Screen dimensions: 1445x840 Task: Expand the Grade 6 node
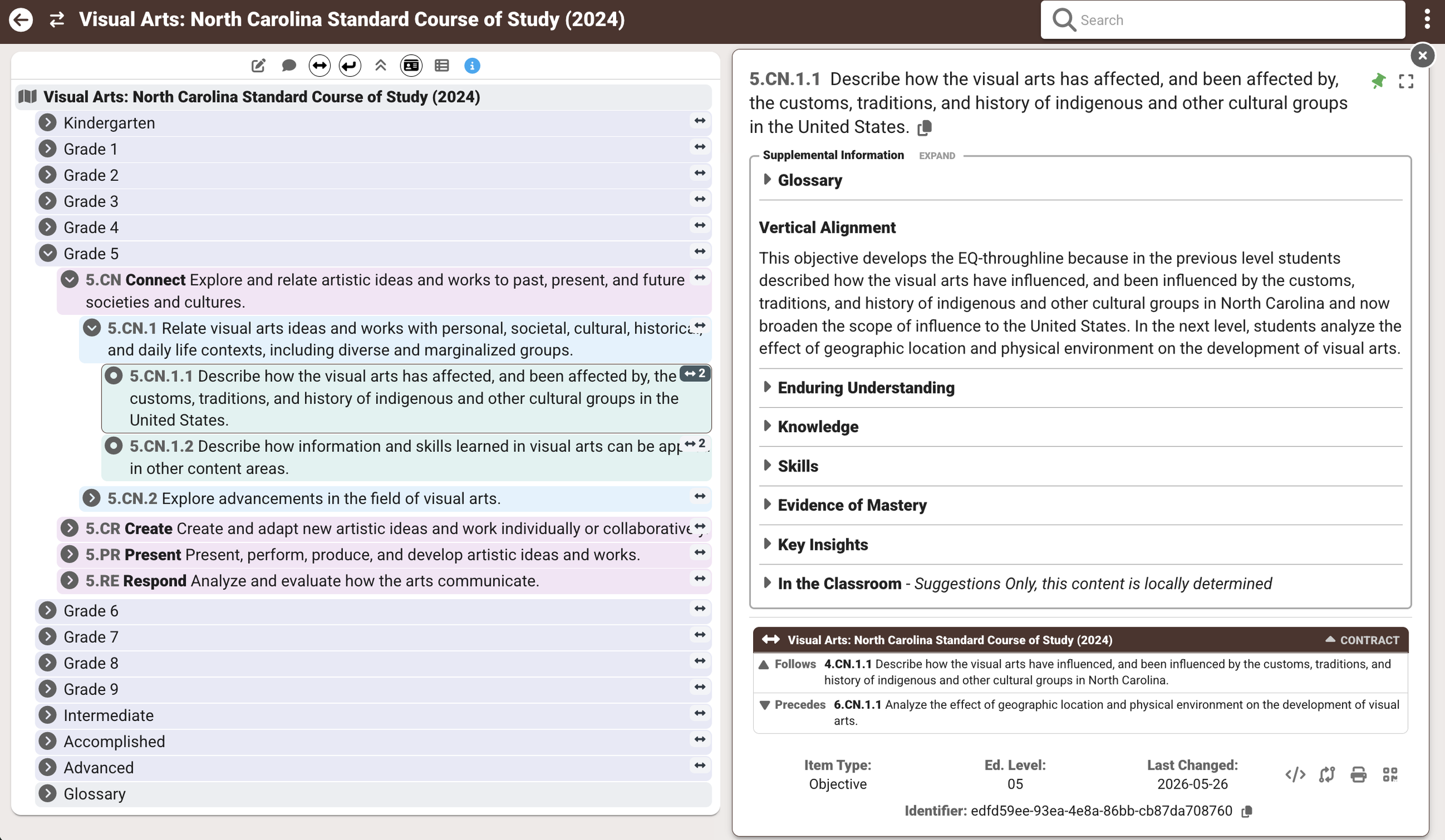click(47, 610)
